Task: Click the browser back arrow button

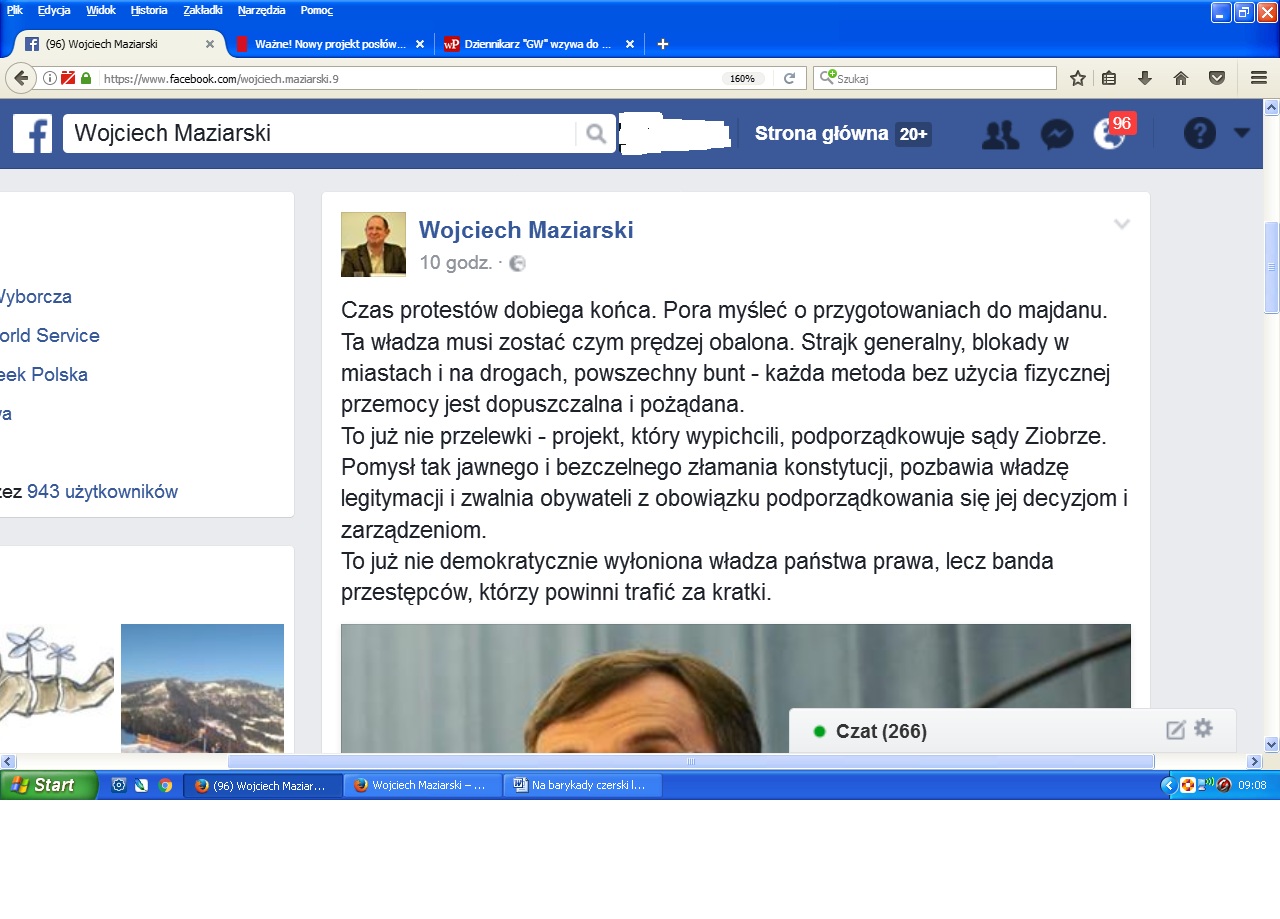Action: coord(20,78)
